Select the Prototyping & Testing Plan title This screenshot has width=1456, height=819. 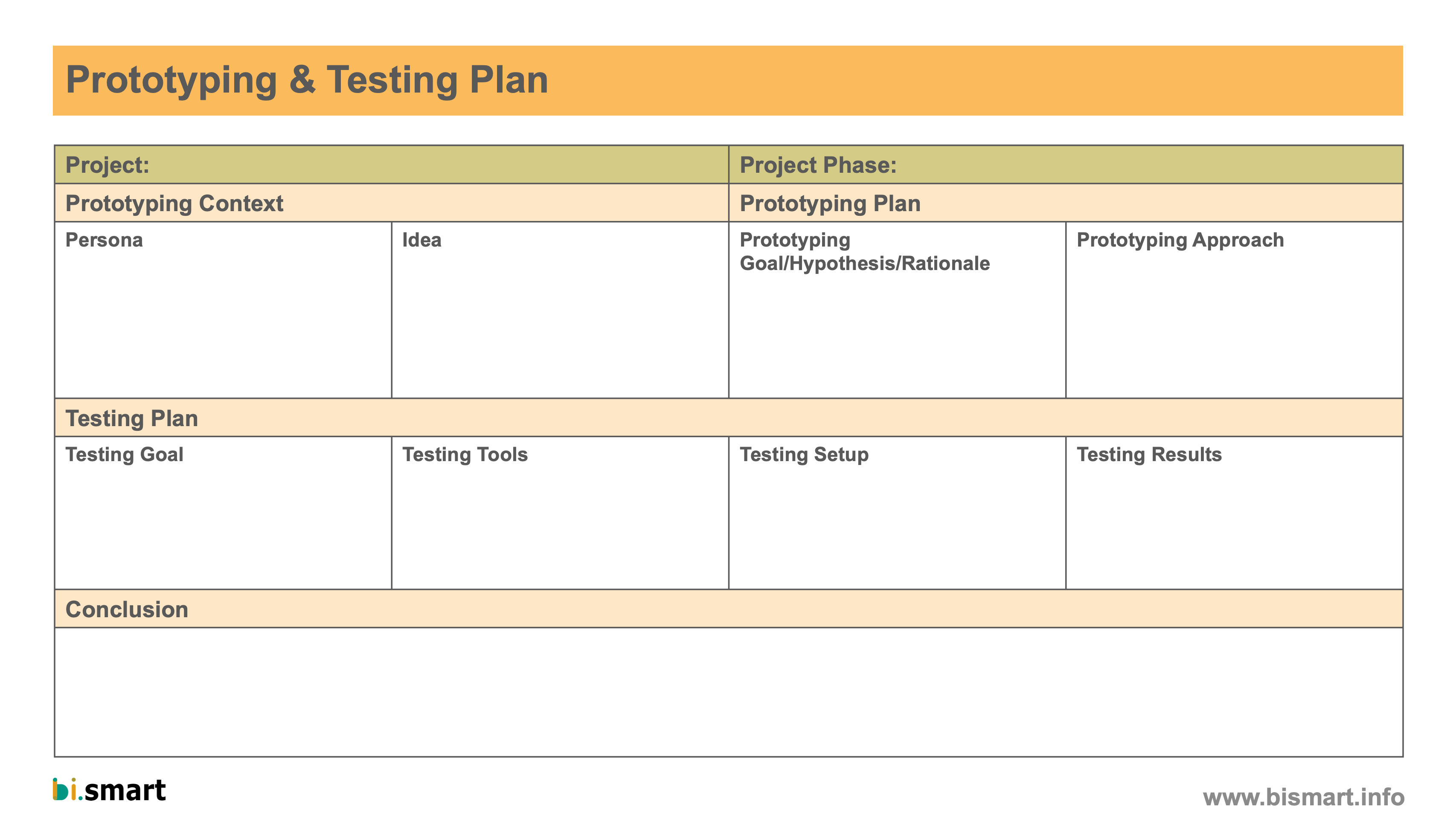pyautogui.click(x=307, y=80)
